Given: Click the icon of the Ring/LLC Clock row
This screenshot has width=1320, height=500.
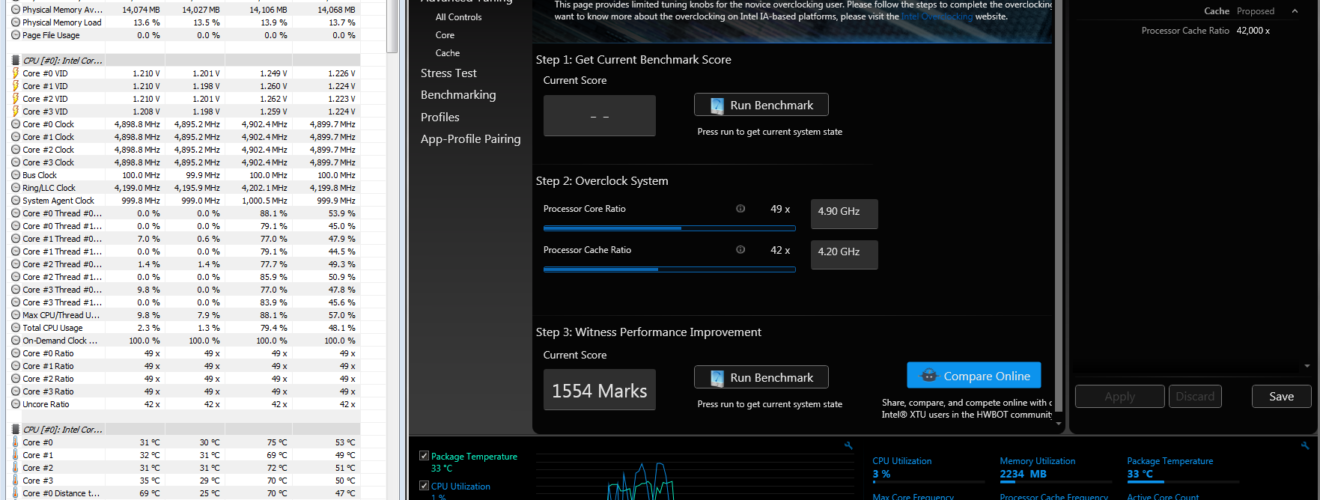Looking at the screenshot, I should tap(14, 188).
